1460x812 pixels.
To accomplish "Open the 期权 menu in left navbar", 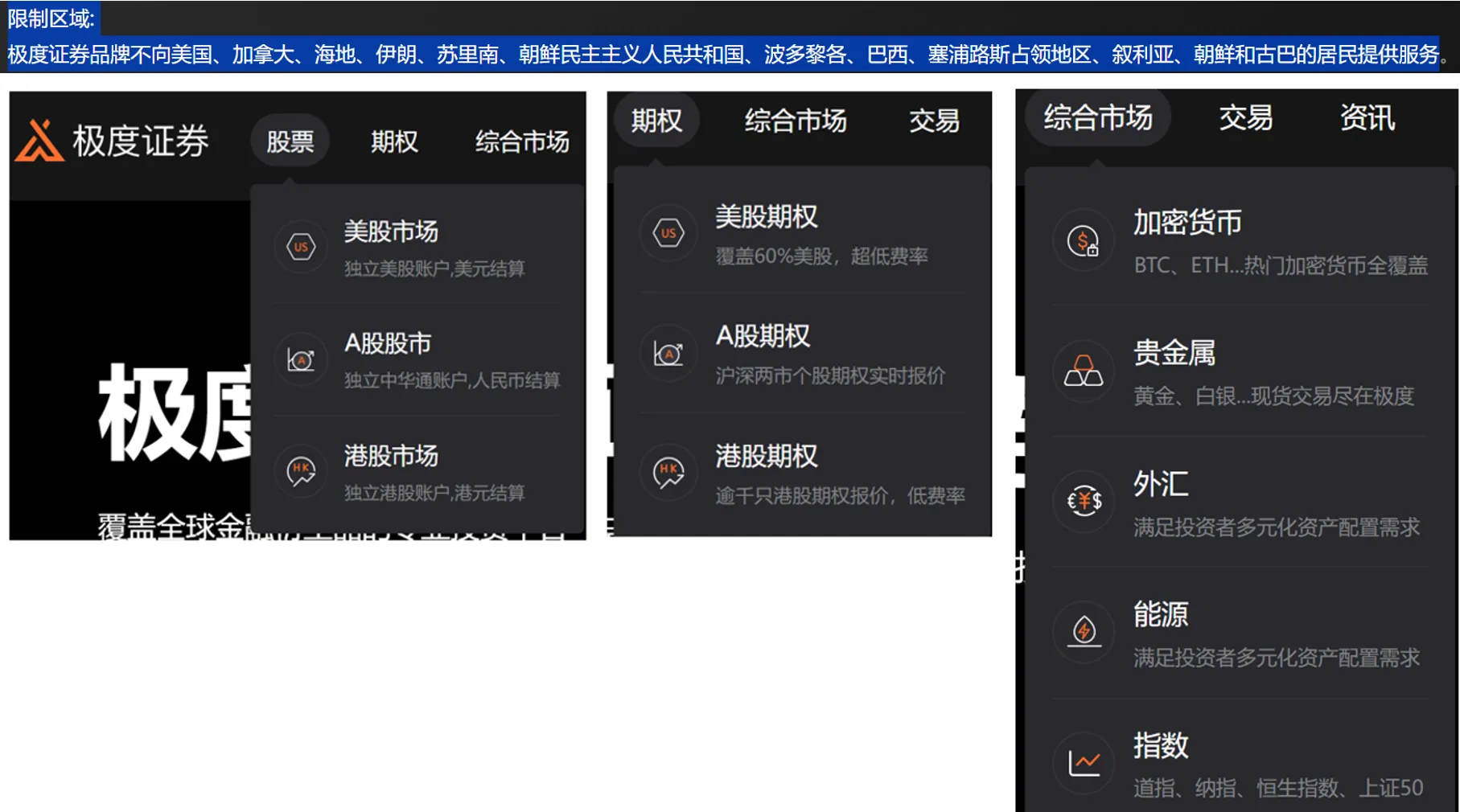I will pos(394,141).
